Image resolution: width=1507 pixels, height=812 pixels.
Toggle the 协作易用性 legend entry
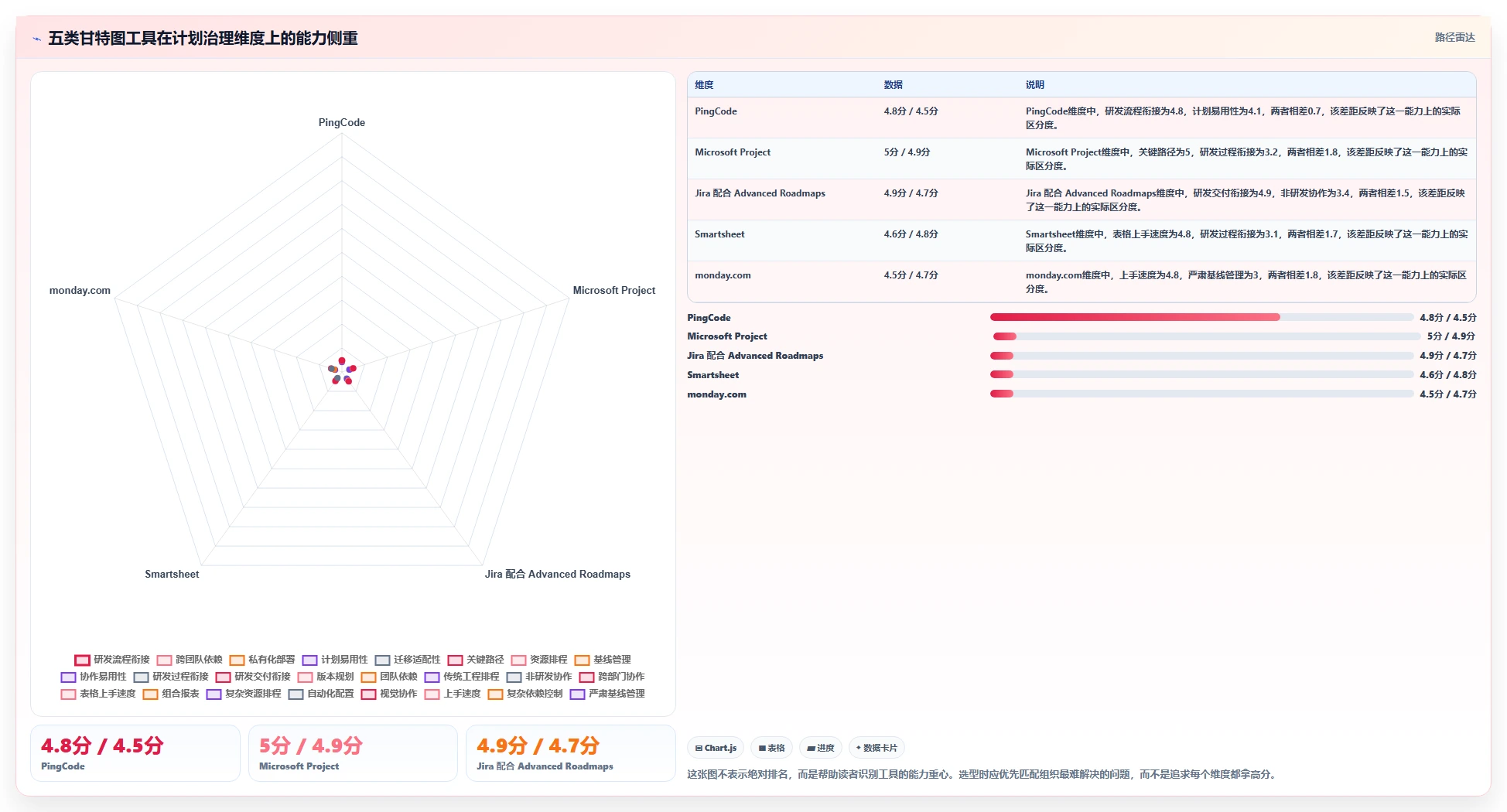[x=94, y=677]
